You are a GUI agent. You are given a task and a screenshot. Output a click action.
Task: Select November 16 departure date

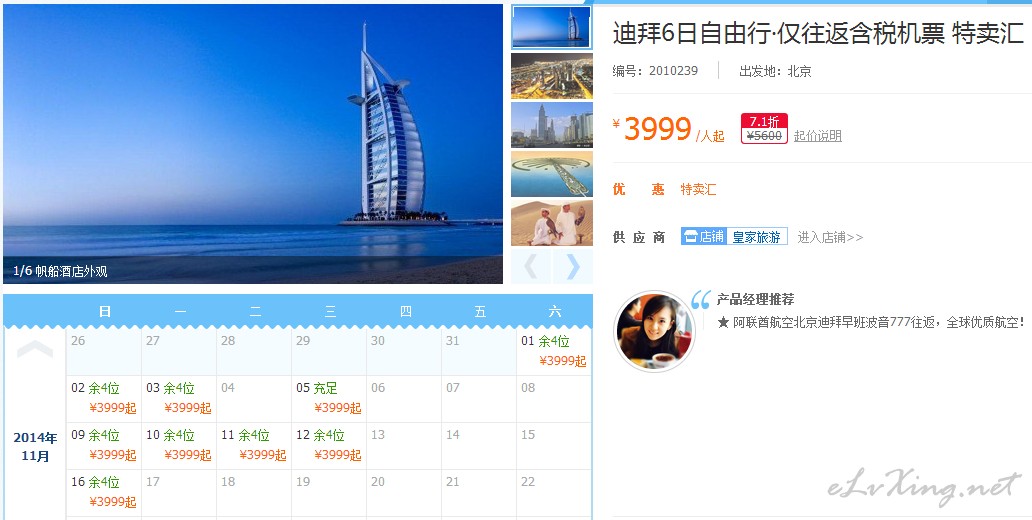click(104, 492)
